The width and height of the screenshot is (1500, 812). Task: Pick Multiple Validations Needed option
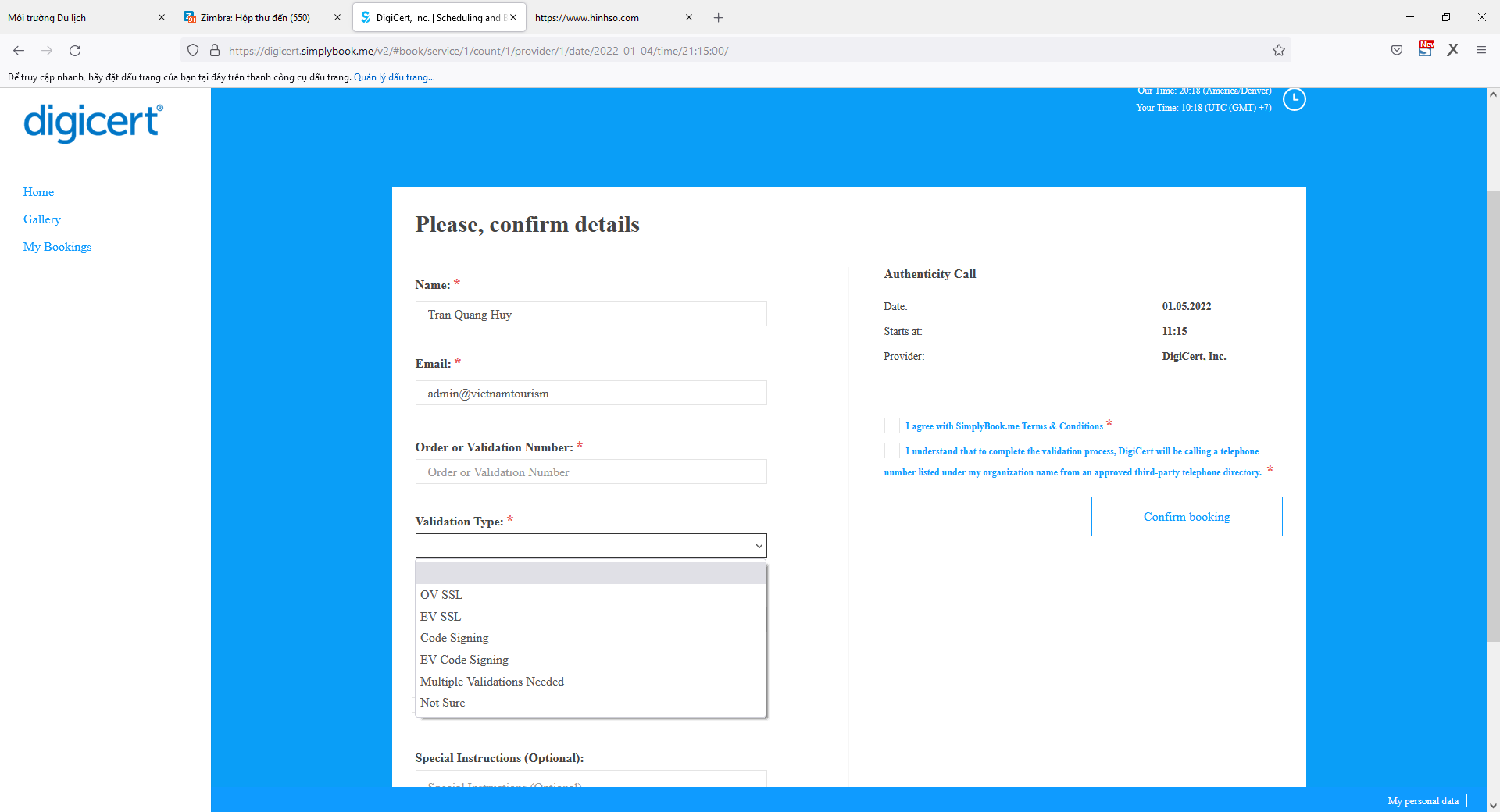pyautogui.click(x=492, y=682)
